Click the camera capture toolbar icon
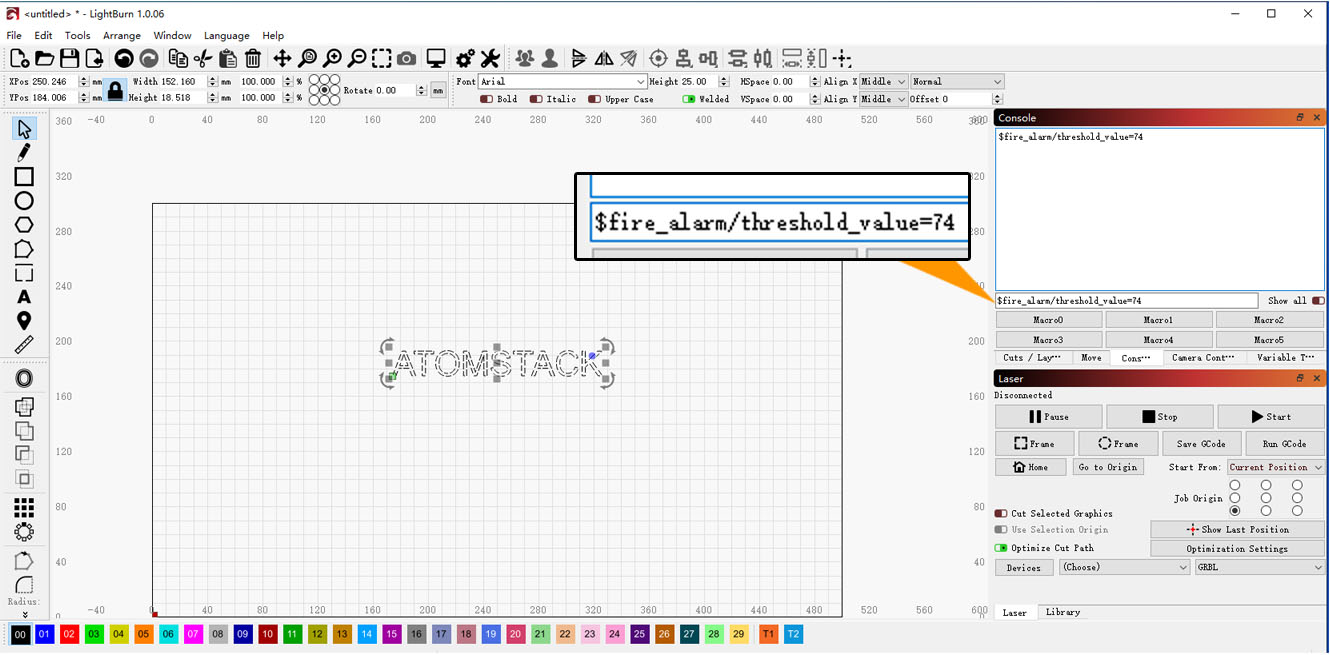Screen dimensions: 1330x655 (x=406, y=59)
